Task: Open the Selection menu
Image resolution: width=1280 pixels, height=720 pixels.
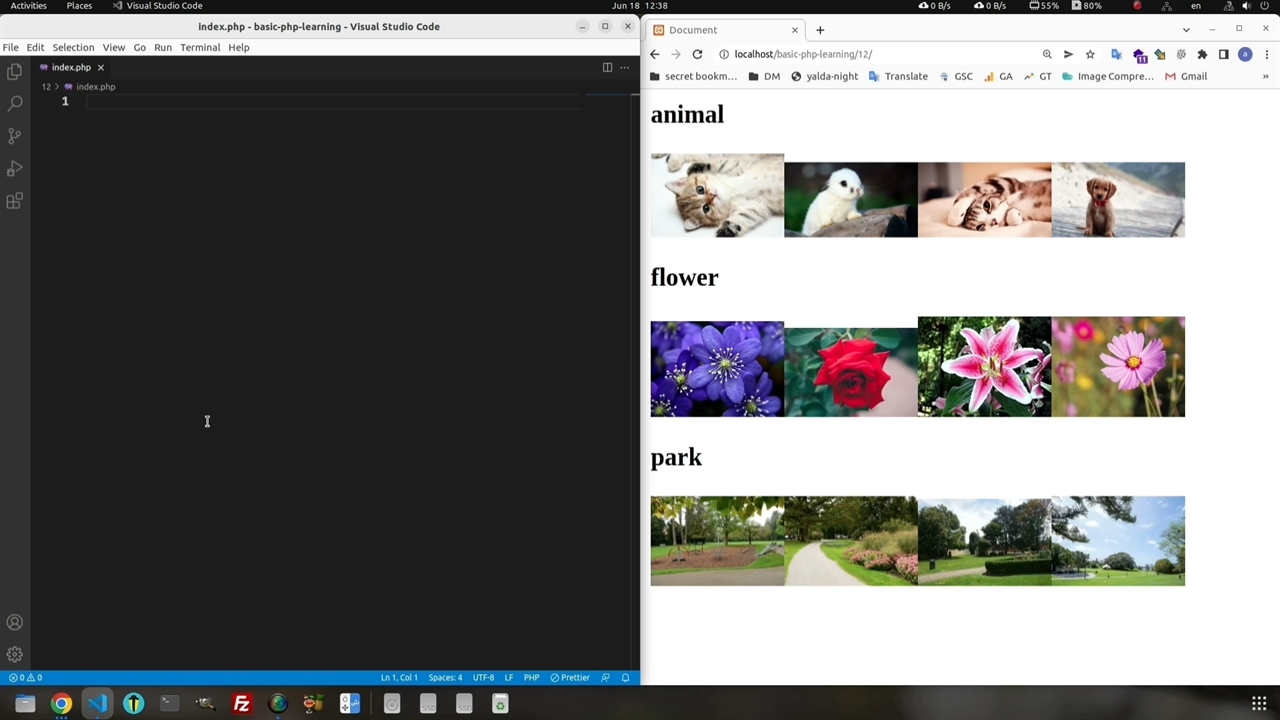Action: 73,47
